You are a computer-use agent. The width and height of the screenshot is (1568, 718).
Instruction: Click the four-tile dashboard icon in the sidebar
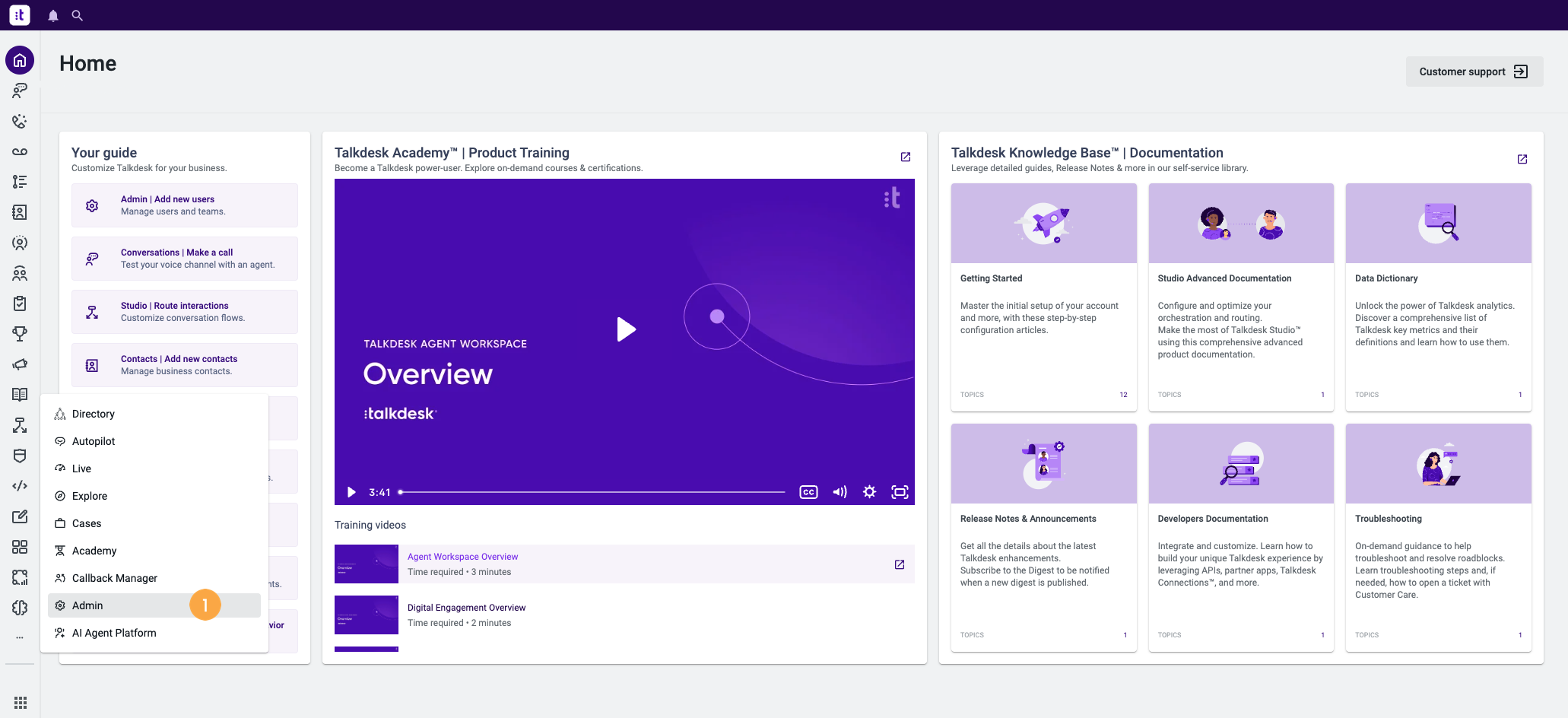pyautogui.click(x=20, y=547)
